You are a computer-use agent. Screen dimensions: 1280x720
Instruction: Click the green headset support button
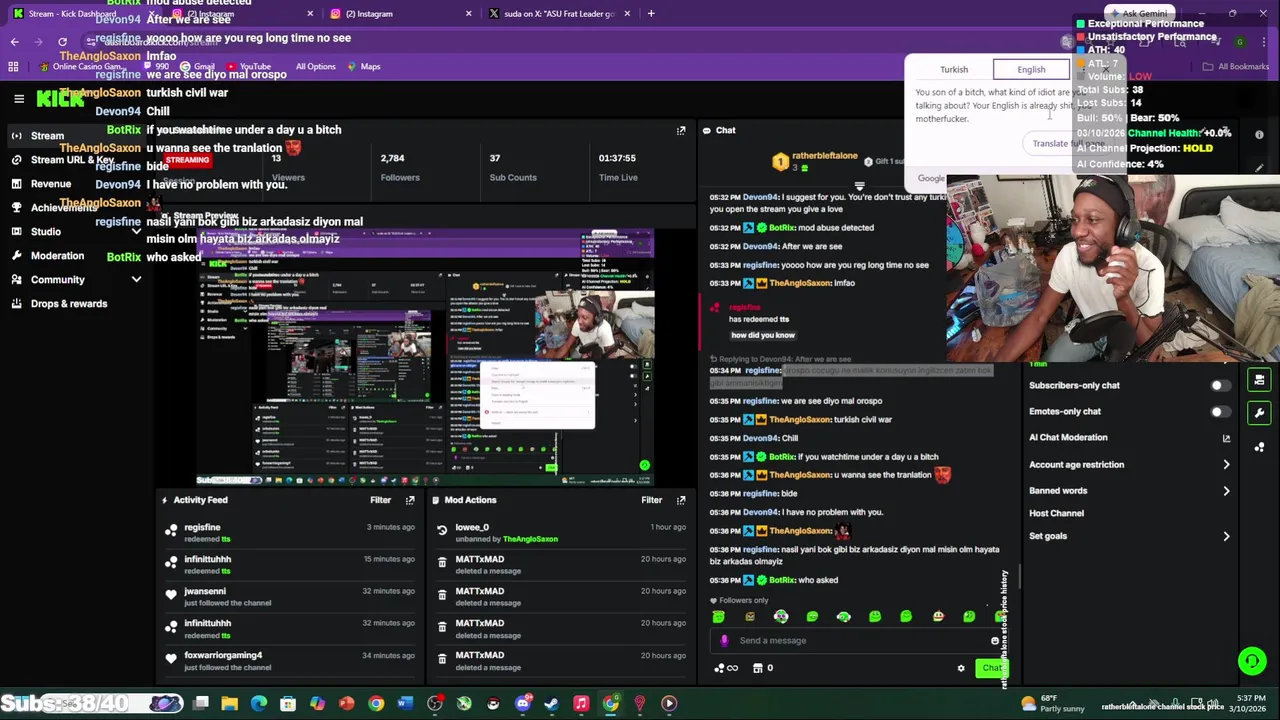click(1252, 660)
